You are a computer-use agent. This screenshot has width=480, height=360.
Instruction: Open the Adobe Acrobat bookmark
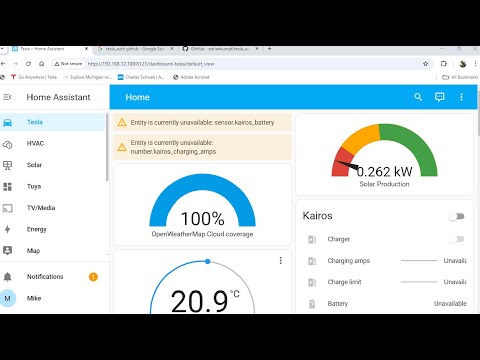(x=191, y=77)
